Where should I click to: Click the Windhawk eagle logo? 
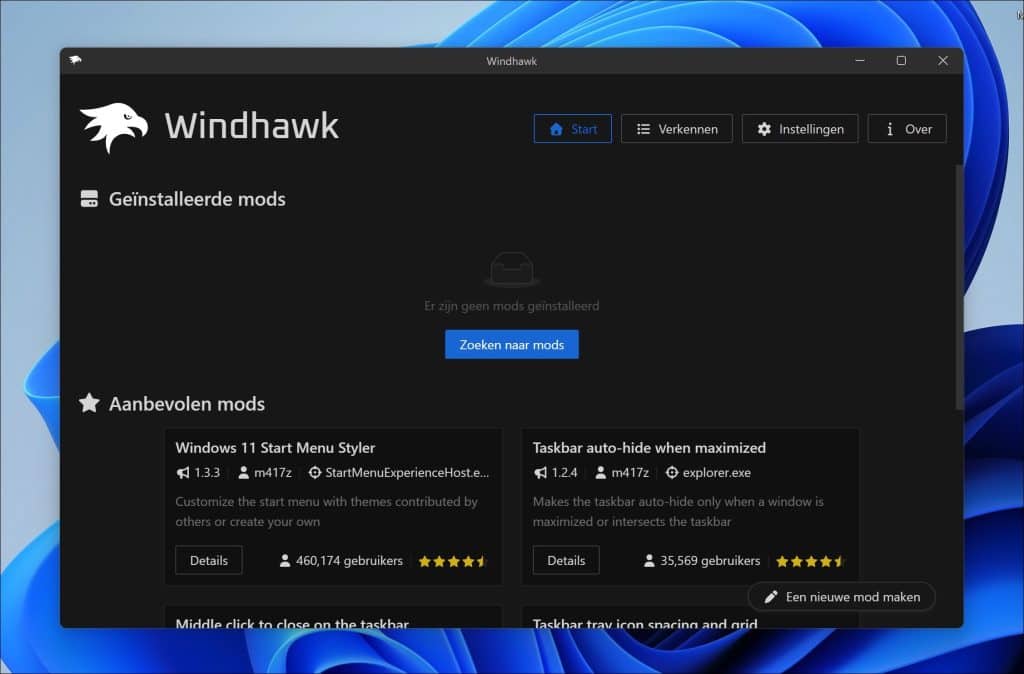tap(113, 127)
